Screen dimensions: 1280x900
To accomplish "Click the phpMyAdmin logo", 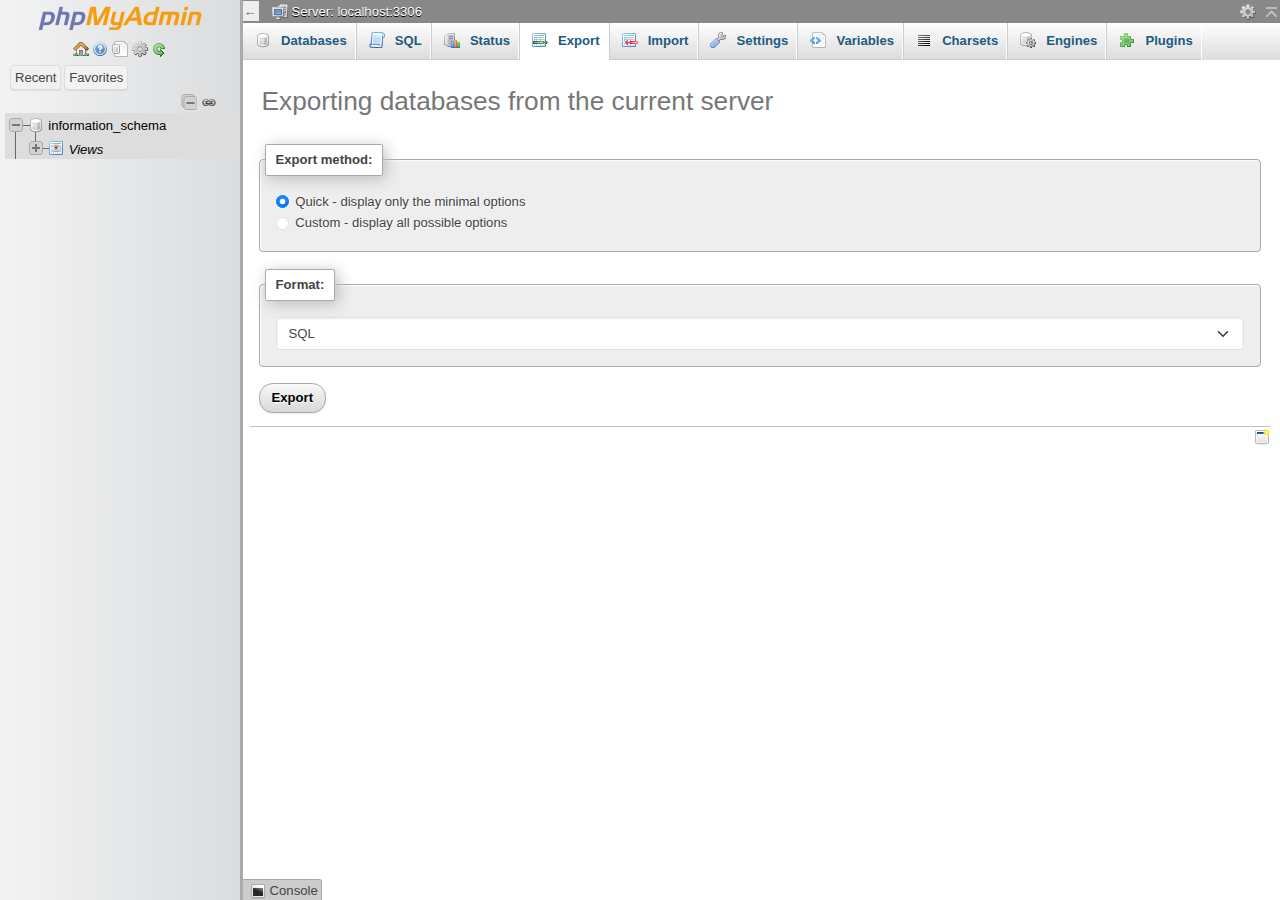I will [x=120, y=18].
